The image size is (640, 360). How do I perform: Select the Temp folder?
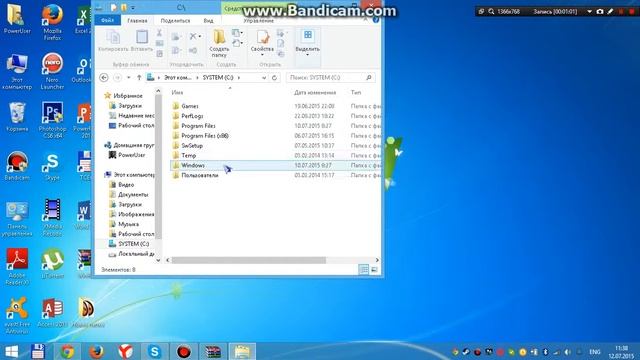tap(188, 156)
